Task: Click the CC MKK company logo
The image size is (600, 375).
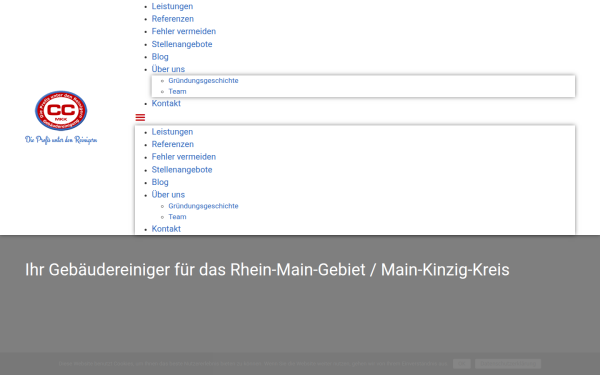Action: pyautogui.click(x=61, y=111)
